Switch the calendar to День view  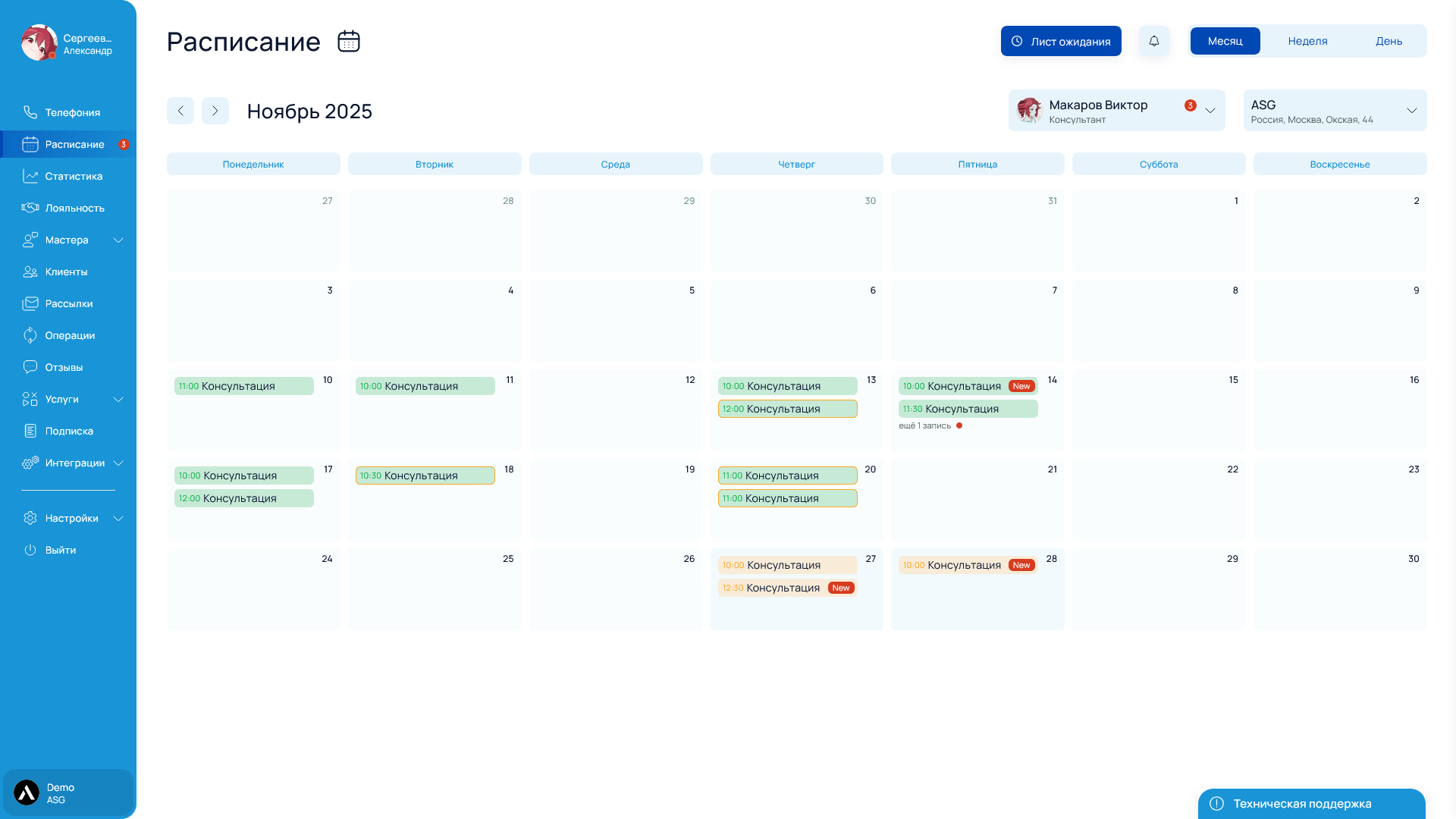[1389, 41]
